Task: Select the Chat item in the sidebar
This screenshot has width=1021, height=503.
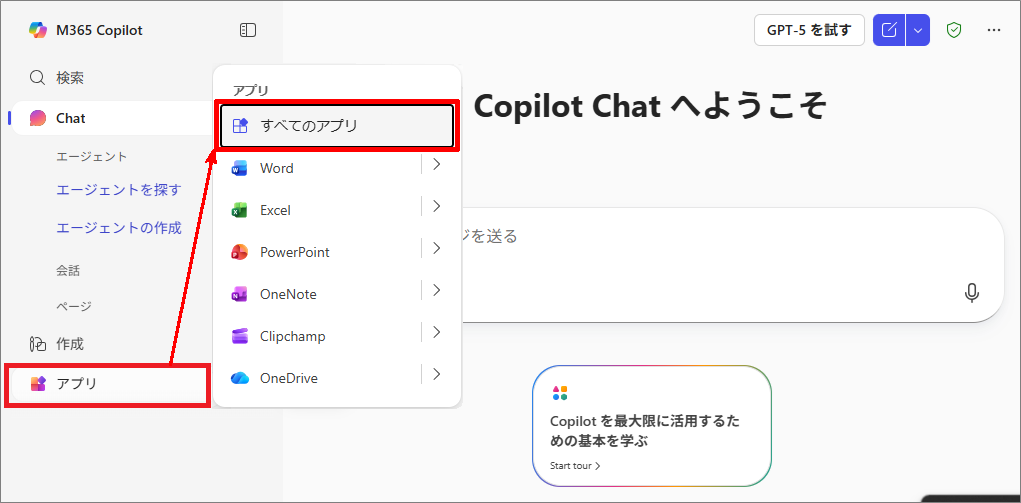Action: (x=70, y=118)
